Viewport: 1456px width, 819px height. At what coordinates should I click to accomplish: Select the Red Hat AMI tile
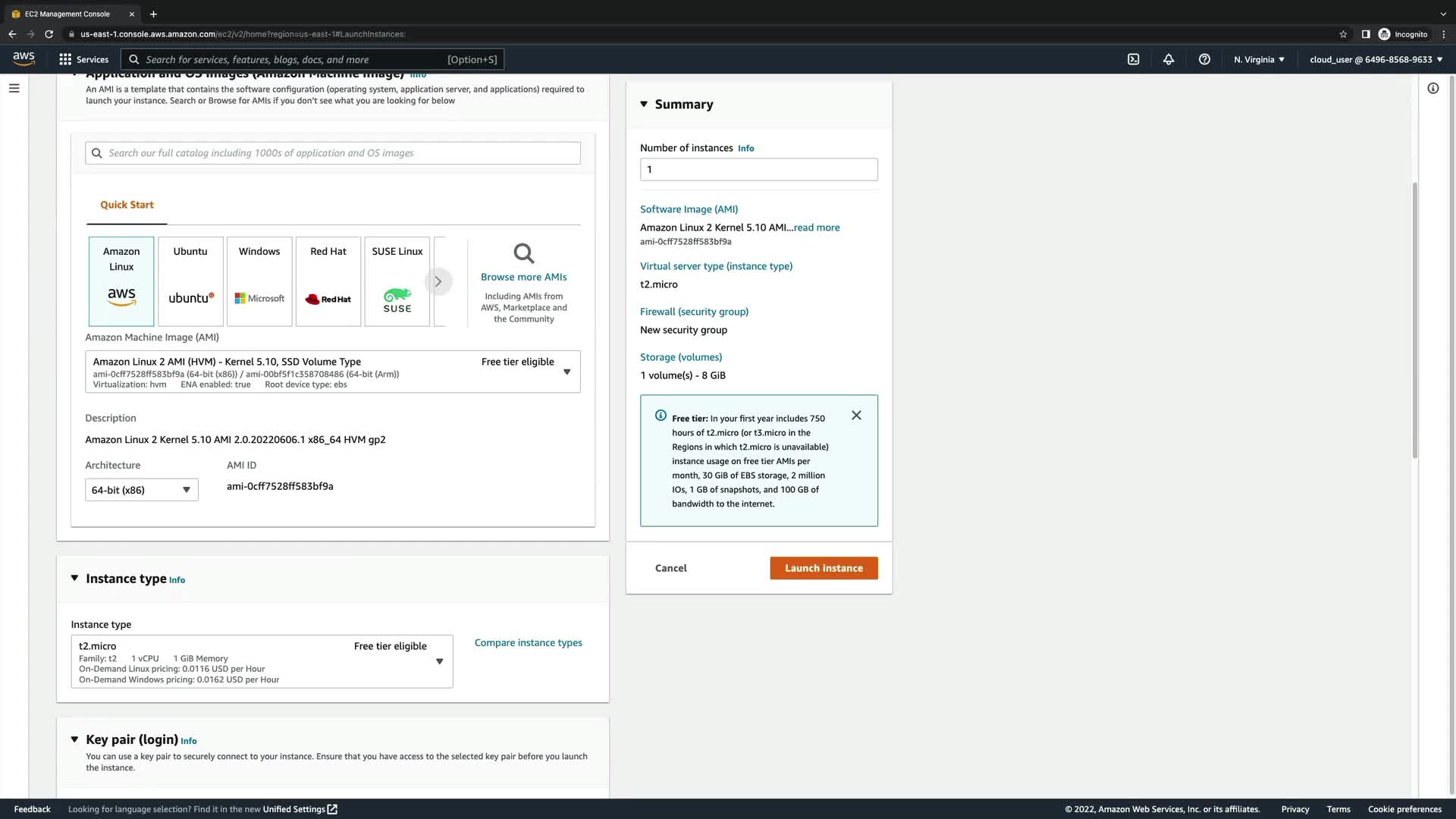328,281
